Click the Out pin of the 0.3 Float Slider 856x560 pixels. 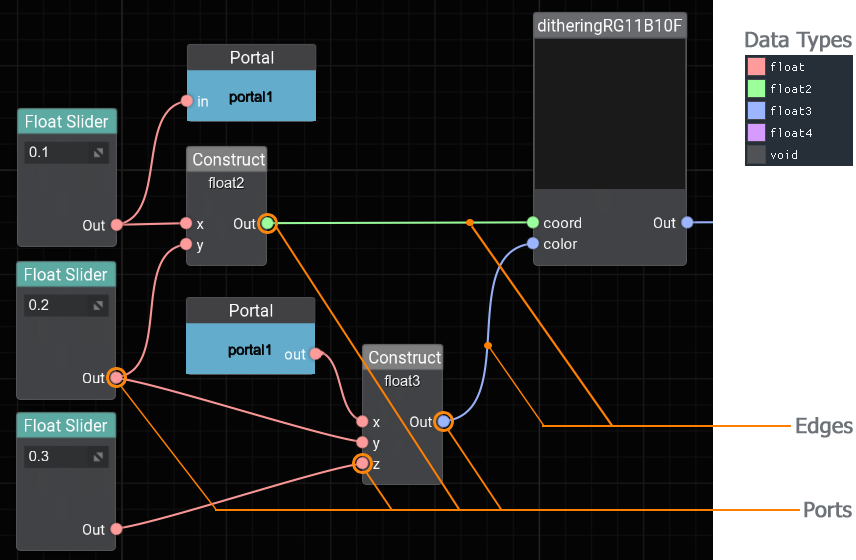(x=116, y=529)
